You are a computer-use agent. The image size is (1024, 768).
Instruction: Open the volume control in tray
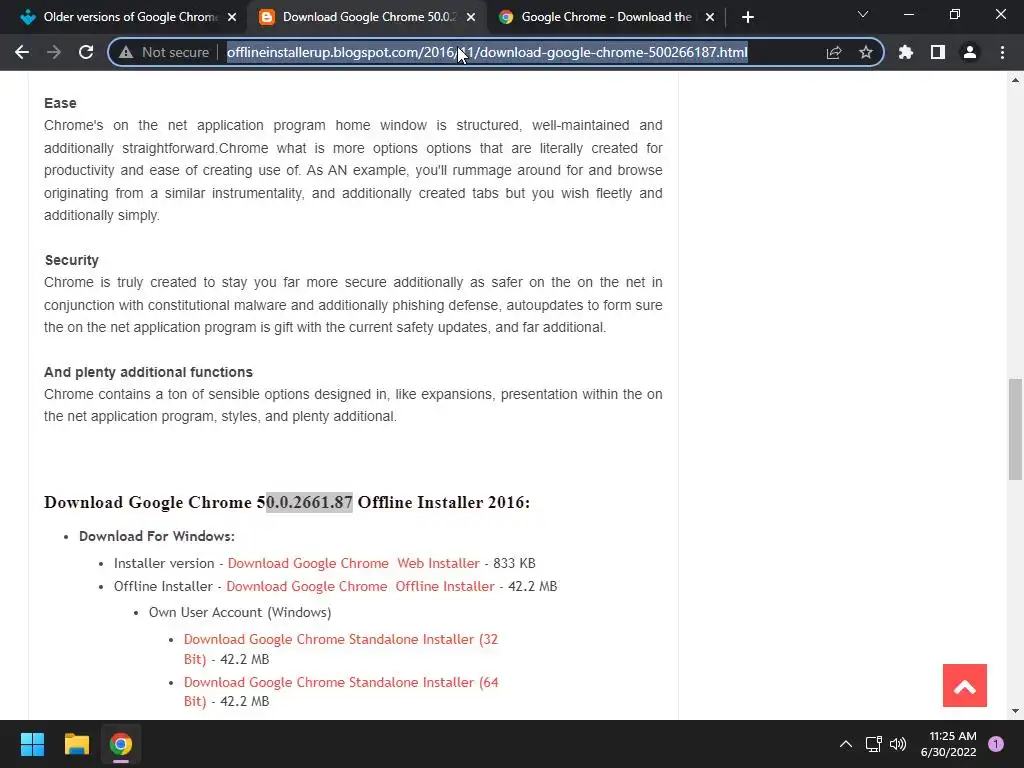point(898,744)
